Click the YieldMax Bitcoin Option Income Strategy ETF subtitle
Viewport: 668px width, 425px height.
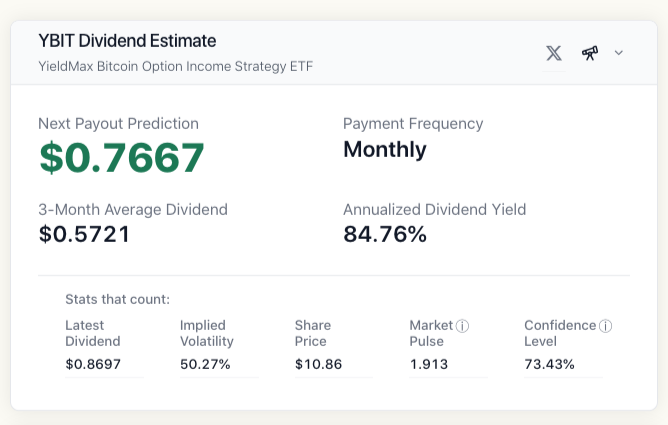pyautogui.click(x=176, y=66)
